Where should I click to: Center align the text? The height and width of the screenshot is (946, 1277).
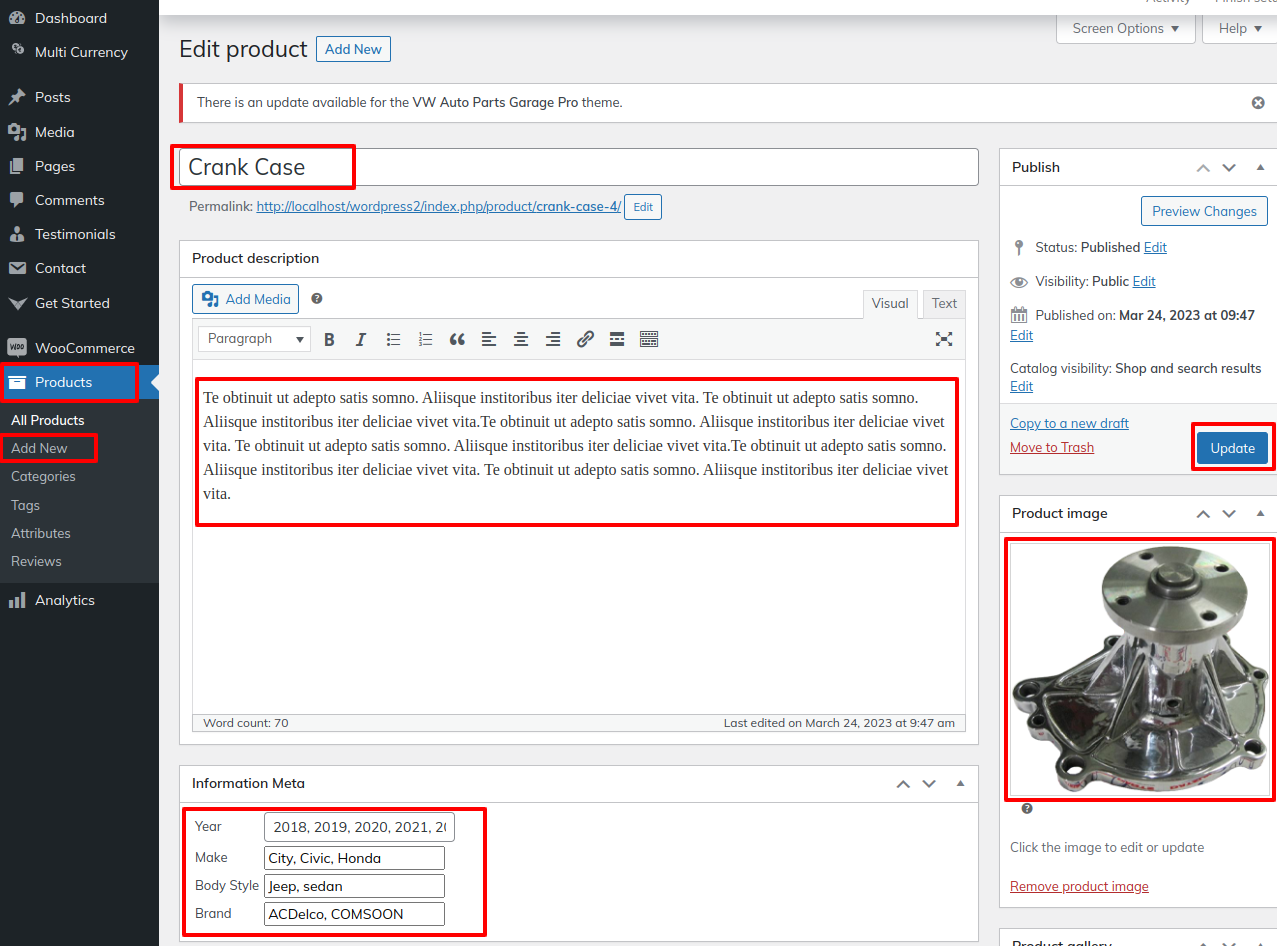coord(521,340)
